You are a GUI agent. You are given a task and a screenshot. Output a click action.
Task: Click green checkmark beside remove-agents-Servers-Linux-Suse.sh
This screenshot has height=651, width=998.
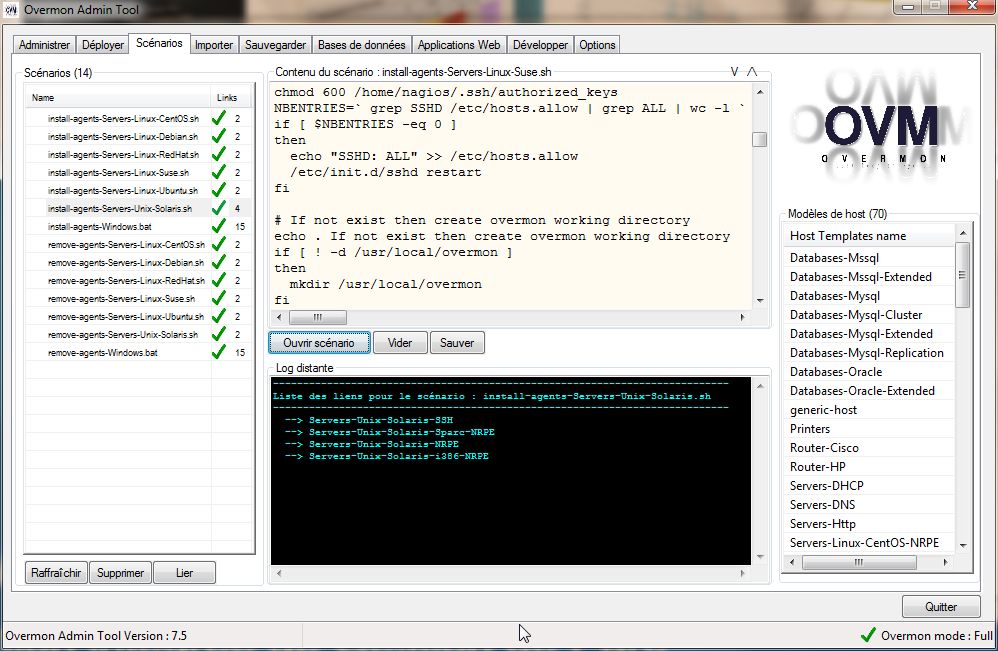[219, 299]
